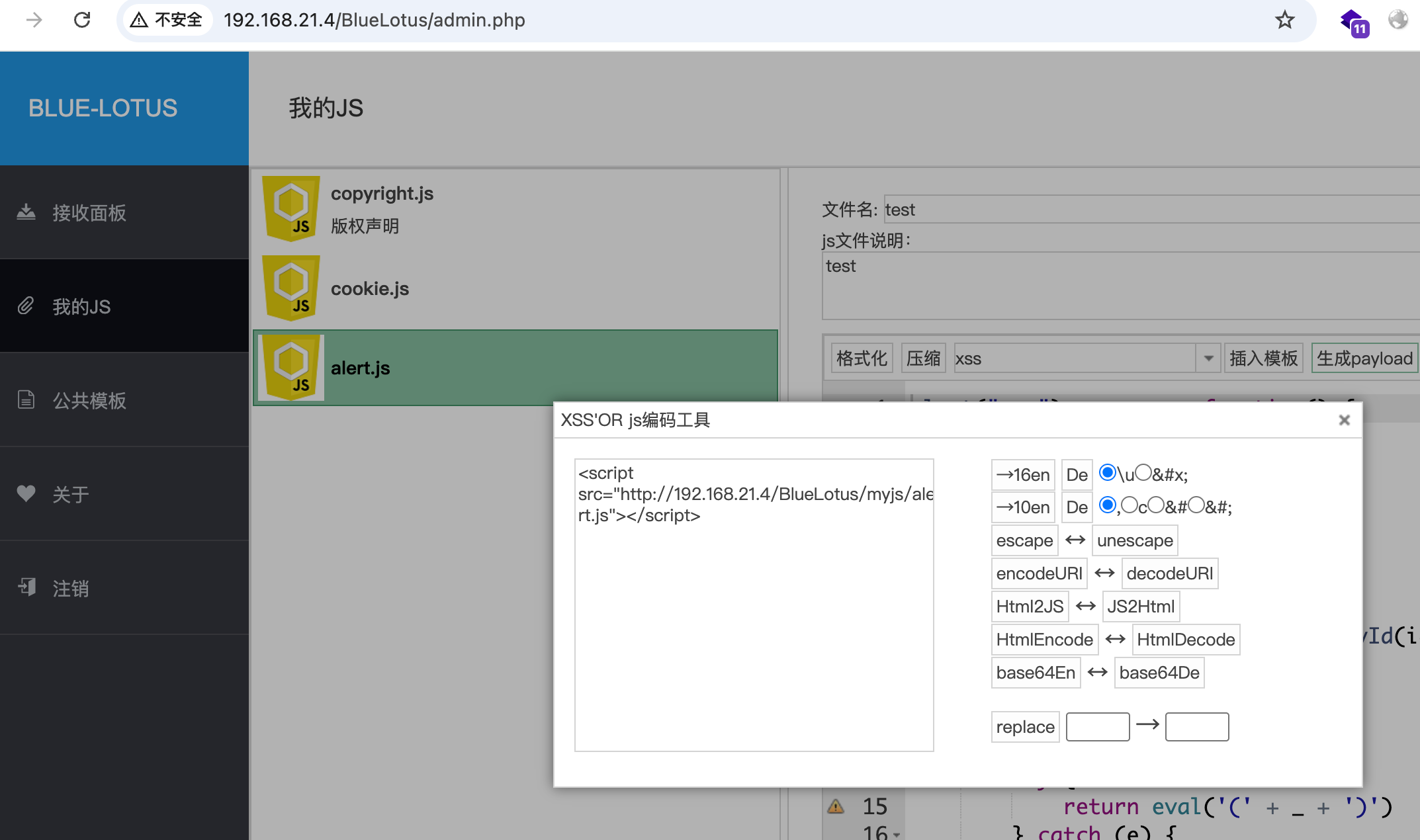1420x840 pixels.
Task: Click 注销 to log out
Action: pyautogui.click(x=124, y=587)
